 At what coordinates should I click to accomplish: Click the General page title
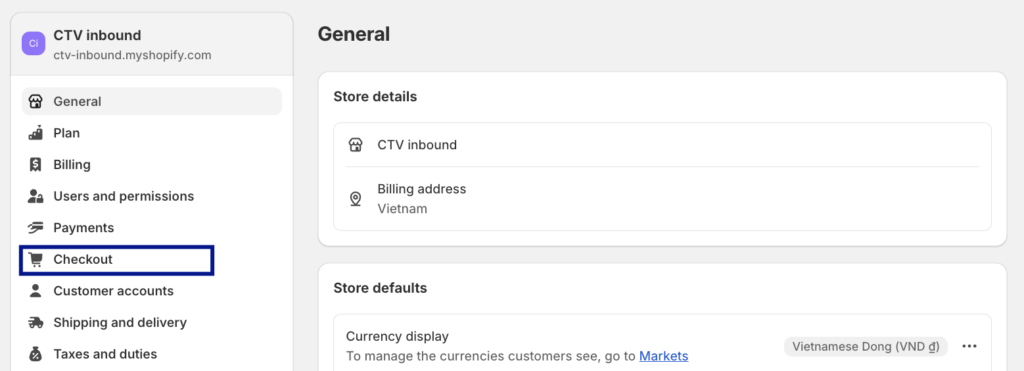(x=354, y=34)
